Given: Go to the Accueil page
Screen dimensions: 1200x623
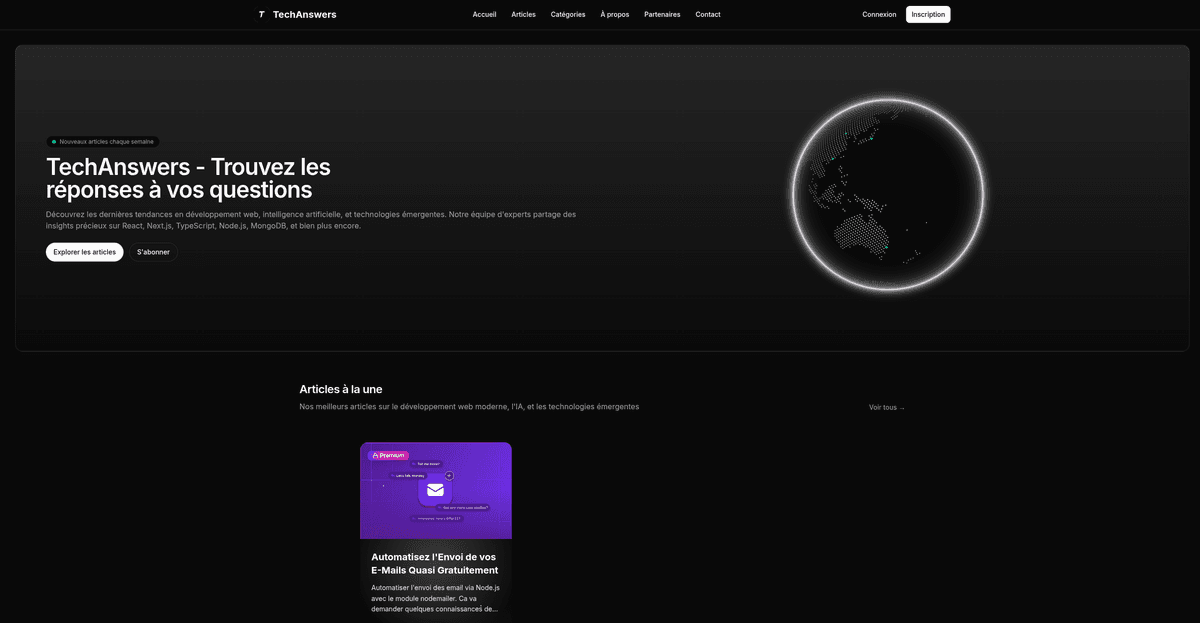Looking at the screenshot, I should [x=484, y=14].
